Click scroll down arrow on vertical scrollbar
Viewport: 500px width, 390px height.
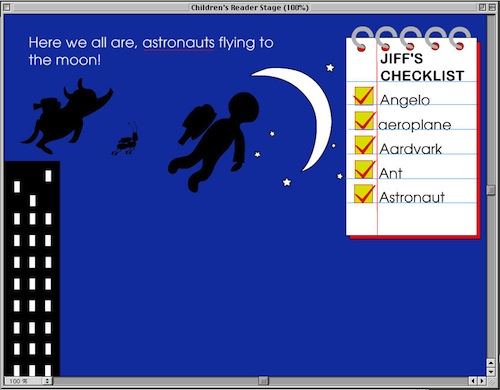coord(491,372)
